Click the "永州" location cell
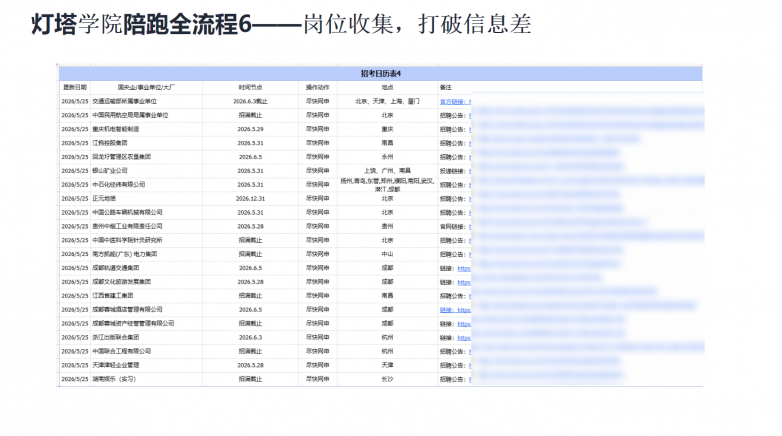782x436 pixels. (x=388, y=157)
